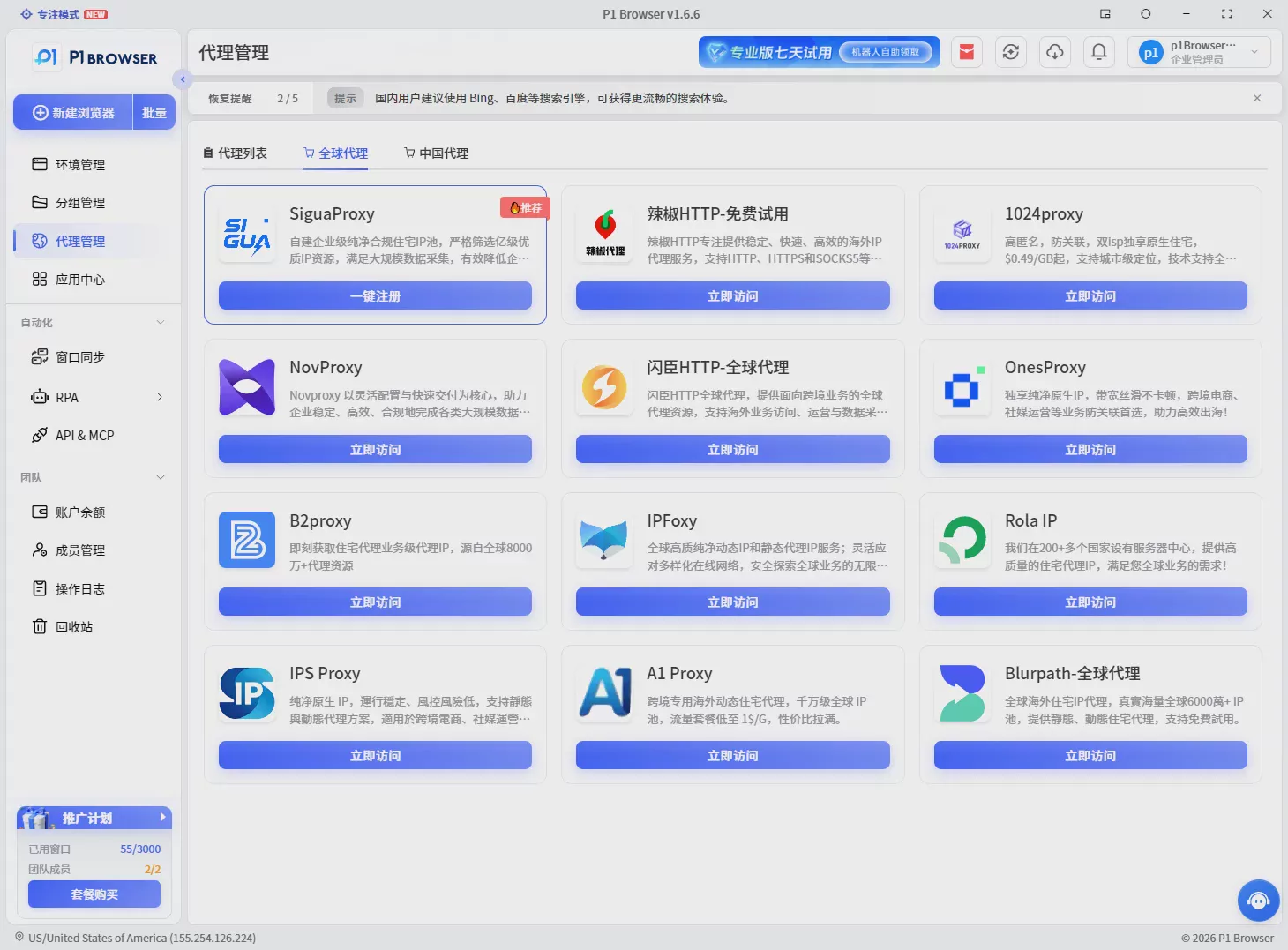Click the US IP address status text
The image size is (1288, 950).
[142, 938]
